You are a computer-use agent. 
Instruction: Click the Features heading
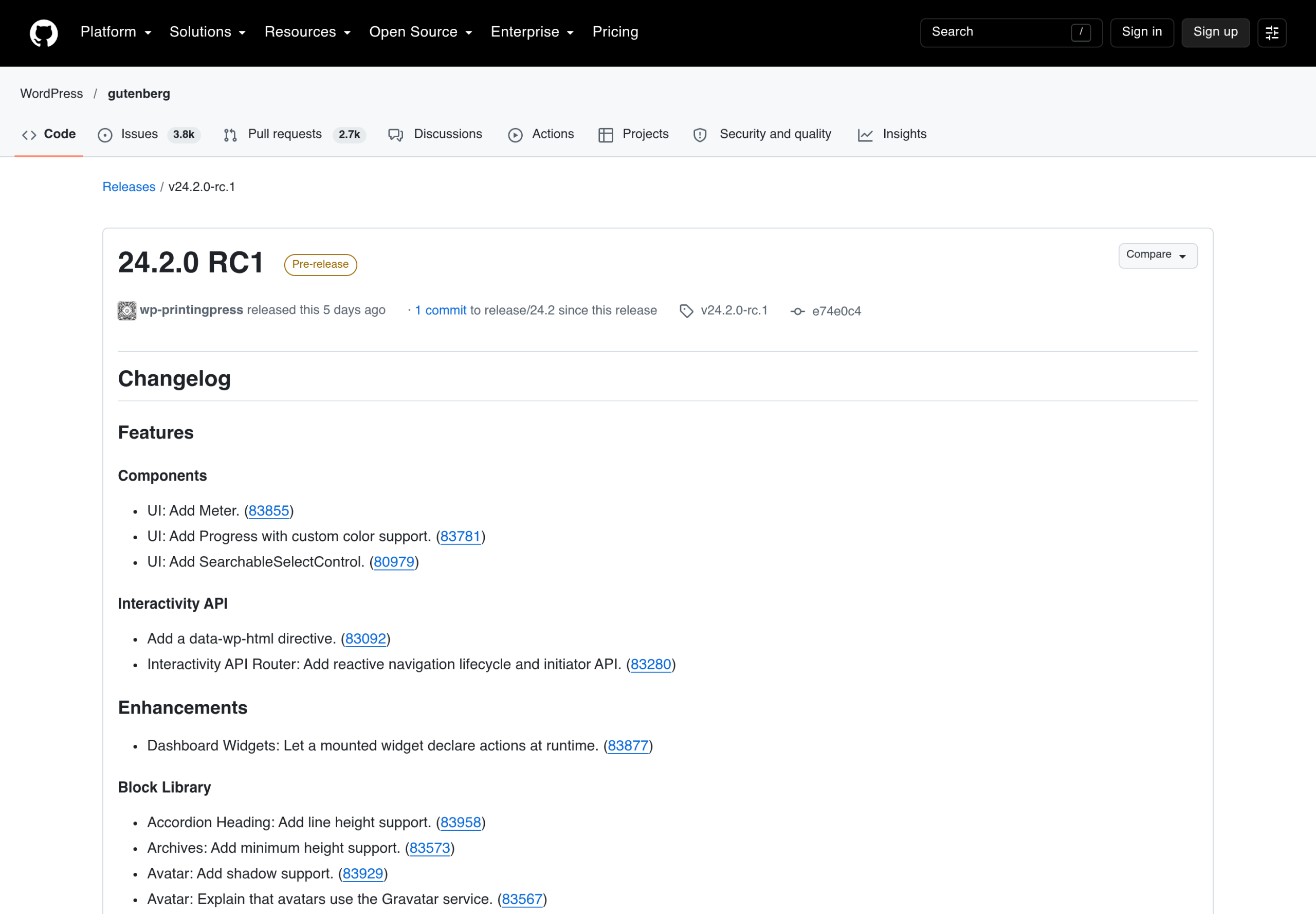pyautogui.click(x=156, y=433)
